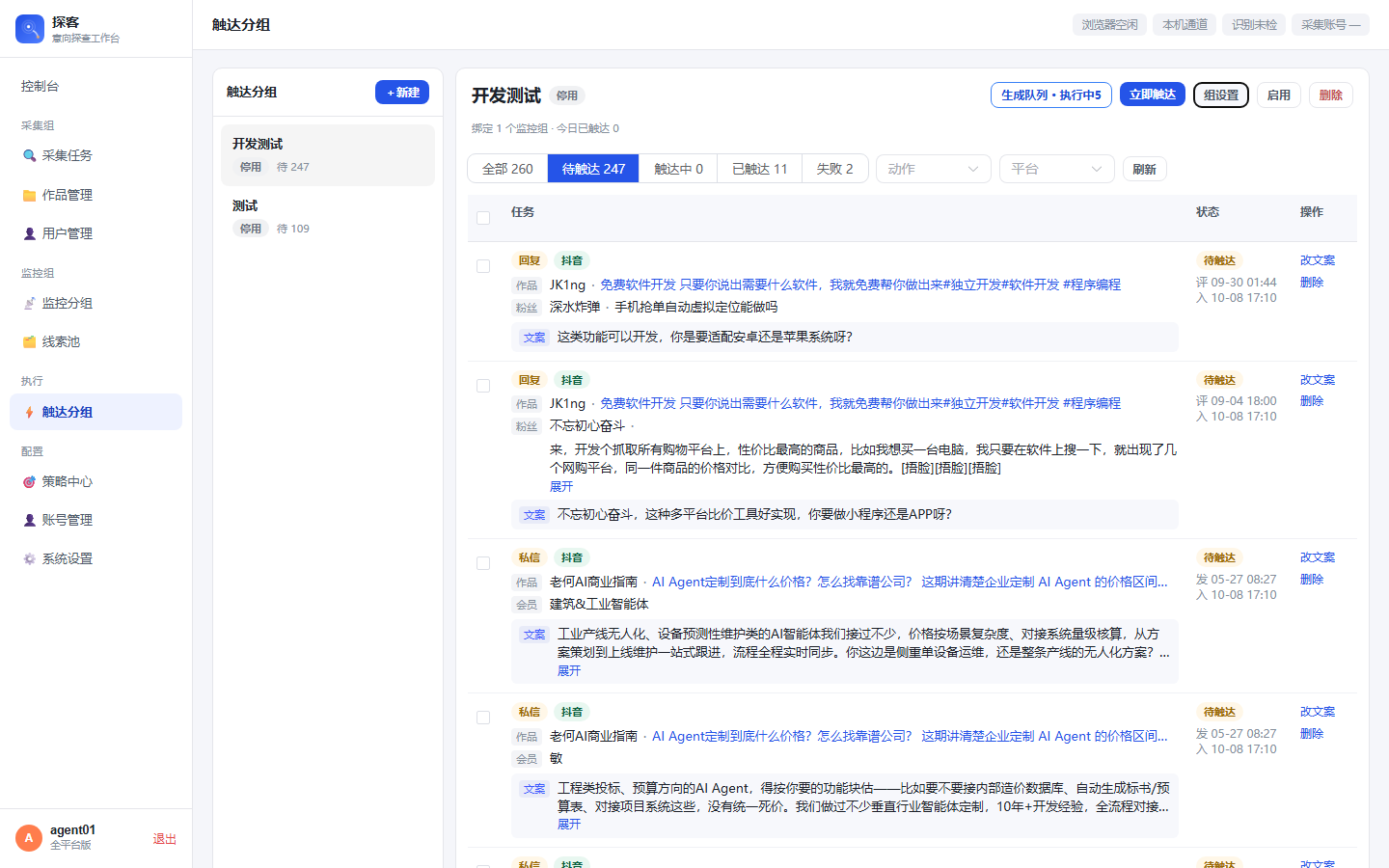Click 浏览器空闲 status badge

tap(1109, 25)
